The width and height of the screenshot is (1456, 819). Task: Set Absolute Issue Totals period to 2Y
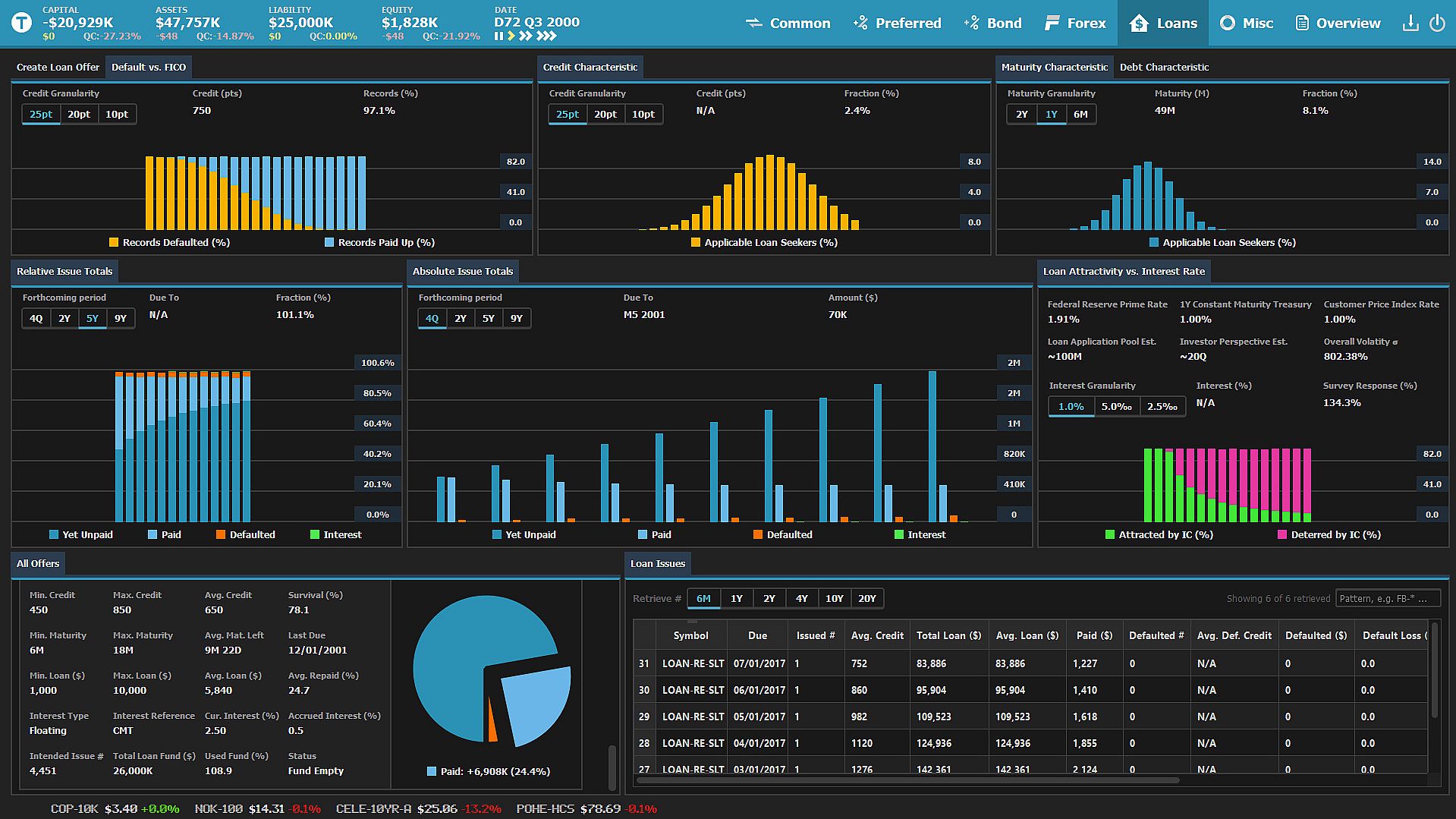(461, 319)
